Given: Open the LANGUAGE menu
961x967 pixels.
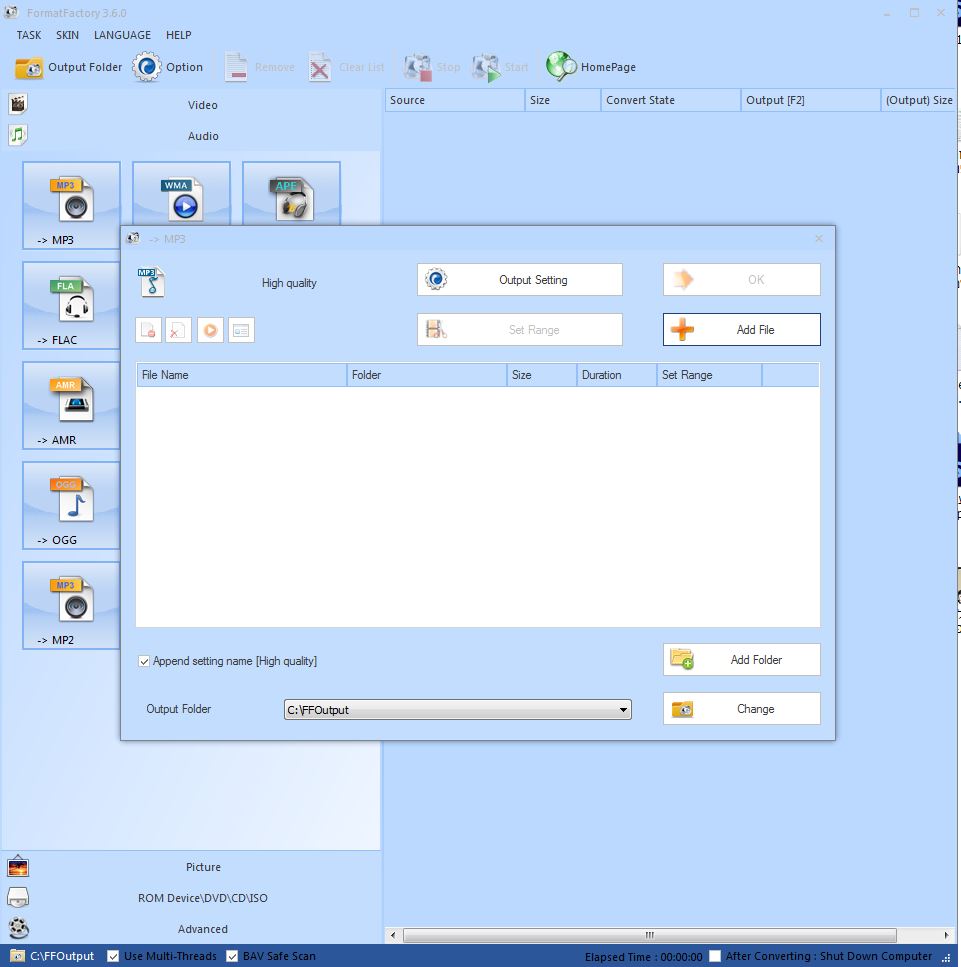Looking at the screenshot, I should point(122,35).
